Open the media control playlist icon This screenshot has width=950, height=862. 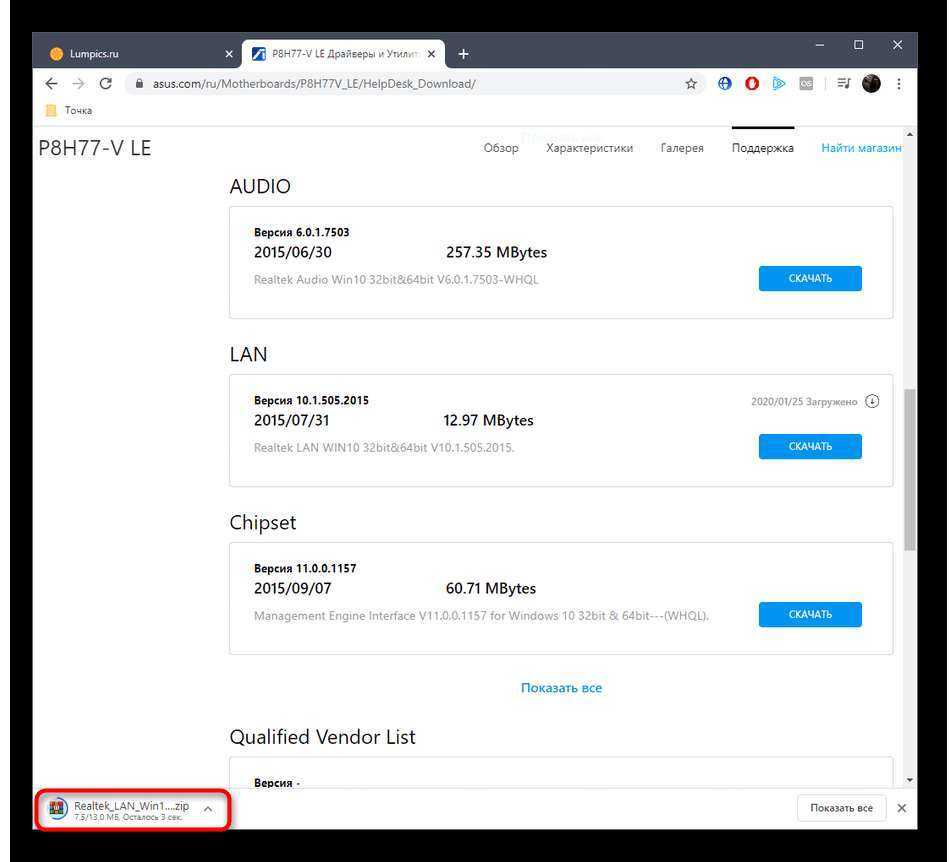(843, 84)
